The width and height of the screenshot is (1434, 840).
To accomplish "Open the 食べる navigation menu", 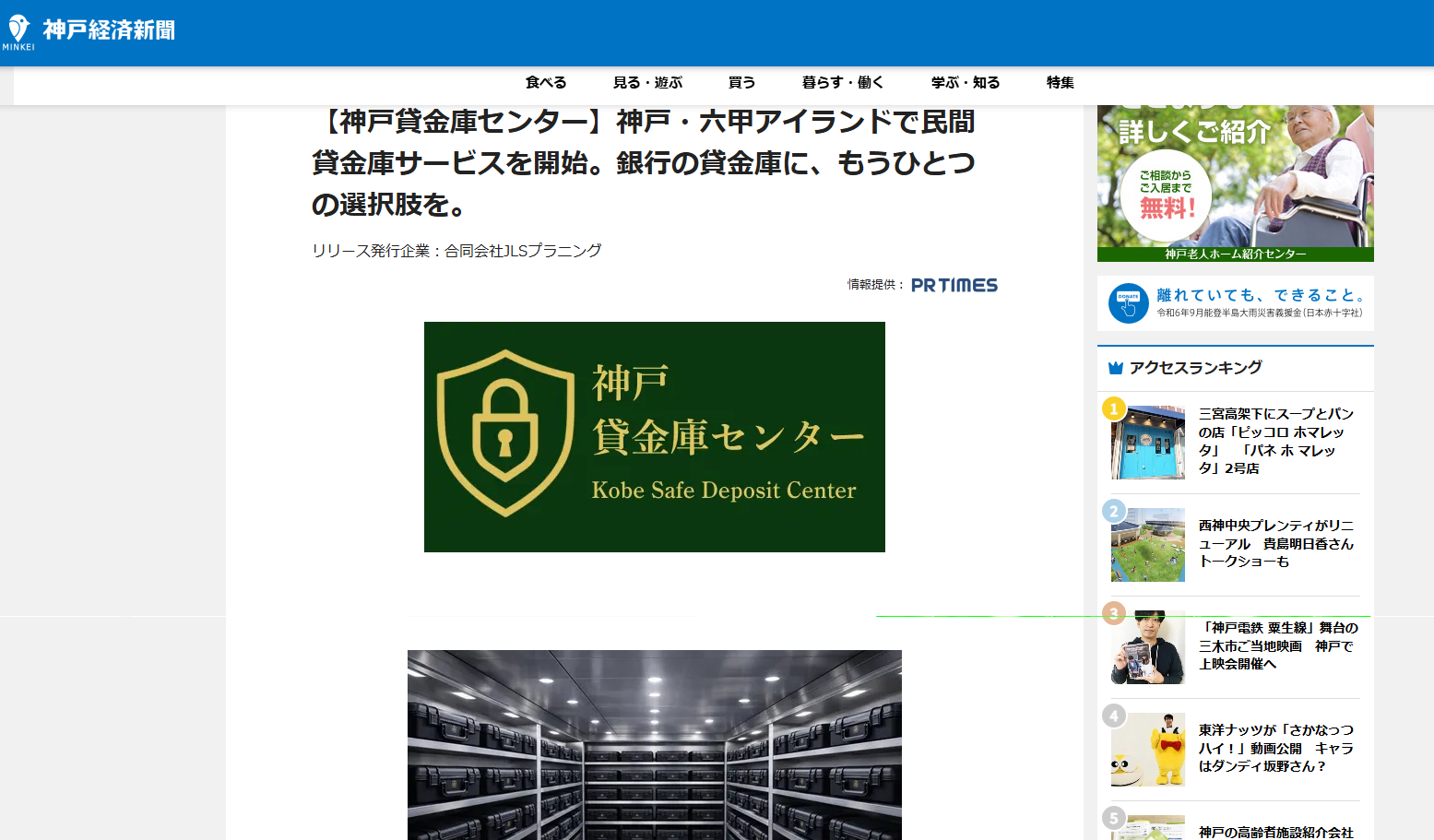I will tap(544, 82).
